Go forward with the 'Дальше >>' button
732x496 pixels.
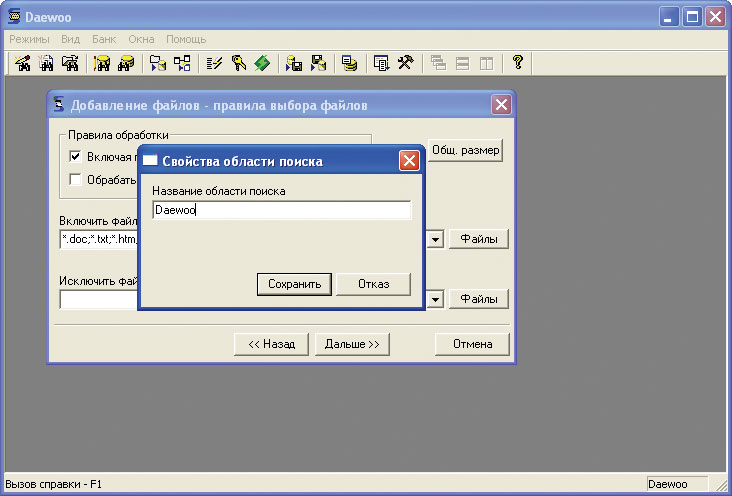point(352,344)
